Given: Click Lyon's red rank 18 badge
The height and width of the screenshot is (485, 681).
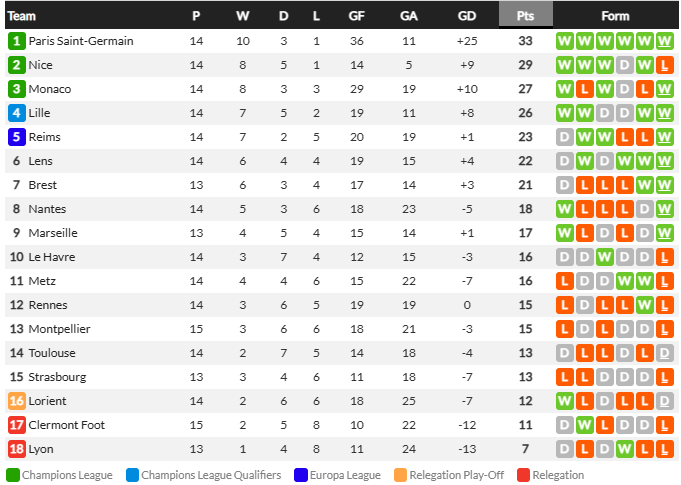Looking at the screenshot, I should 17,449.
